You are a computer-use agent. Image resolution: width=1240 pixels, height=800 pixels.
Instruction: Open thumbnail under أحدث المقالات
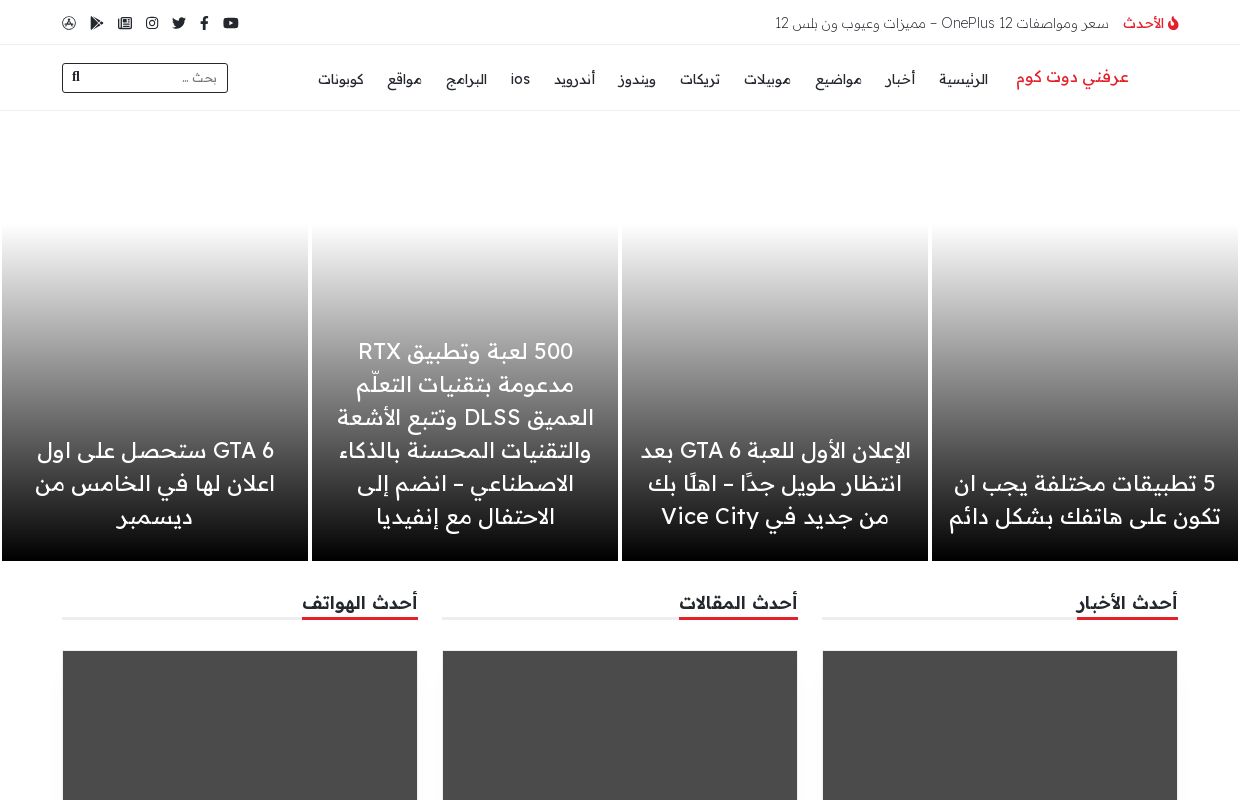click(x=620, y=725)
